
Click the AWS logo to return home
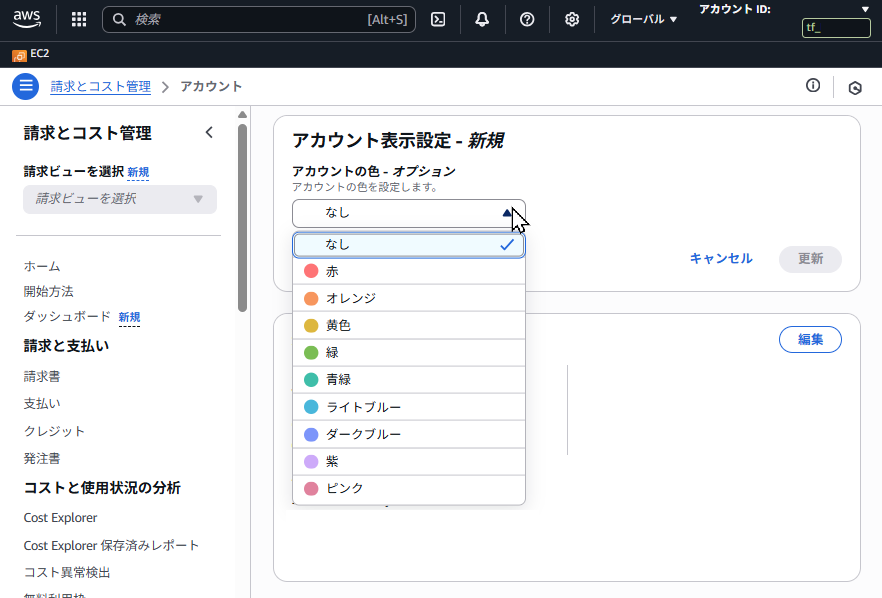27,17
